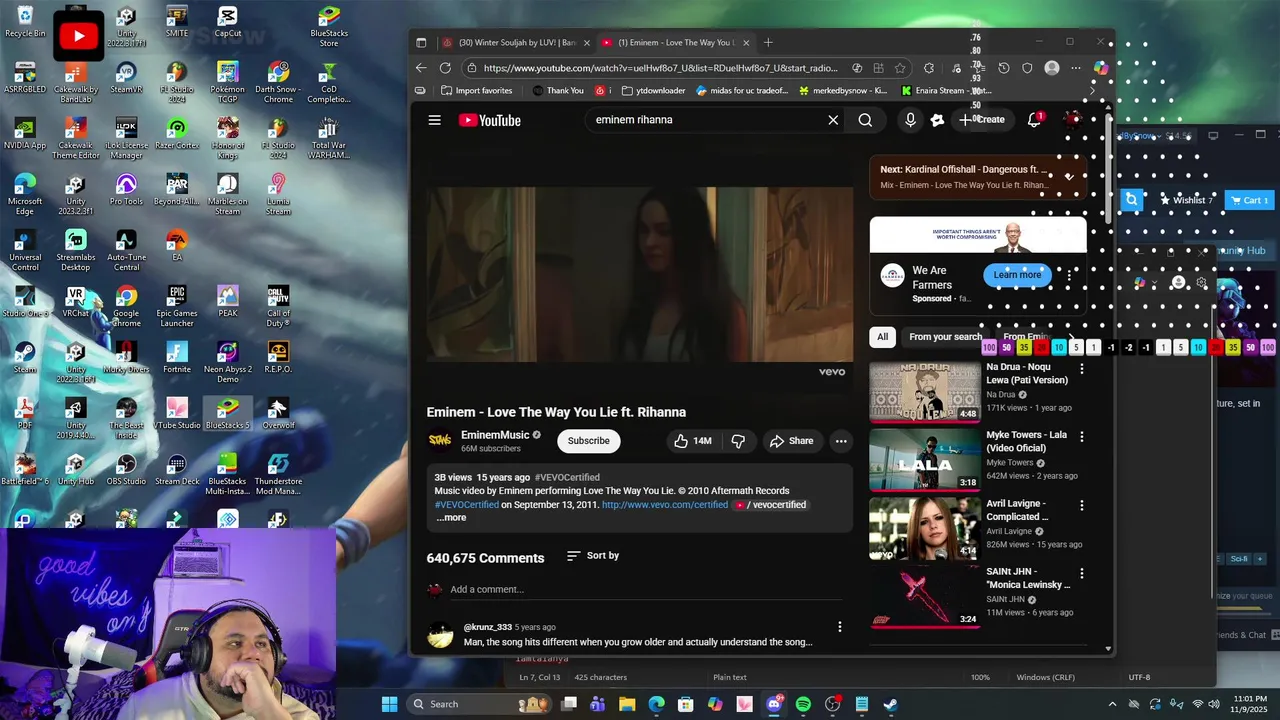
Task: Open the Thank You bookmark
Action: coord(557,90)
